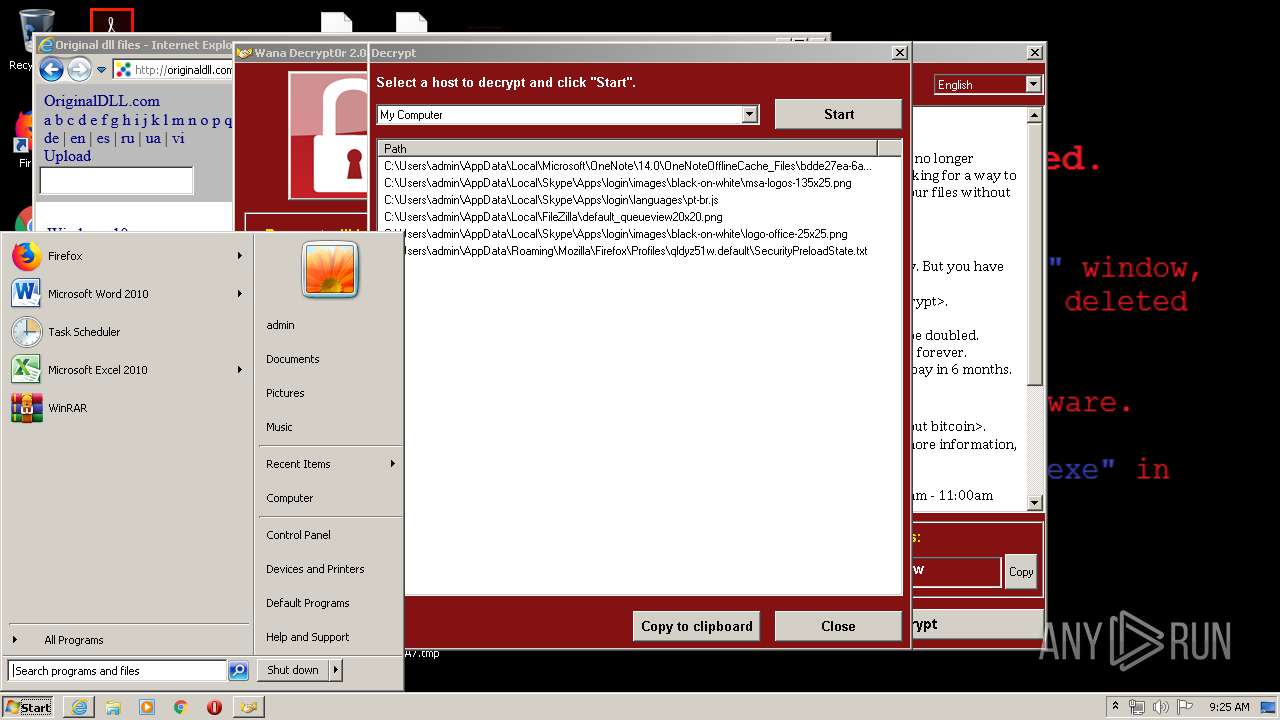Click Start button in Decrypt dialog
This screenshot has height=720, width=1280.
[x=838, y=114]
